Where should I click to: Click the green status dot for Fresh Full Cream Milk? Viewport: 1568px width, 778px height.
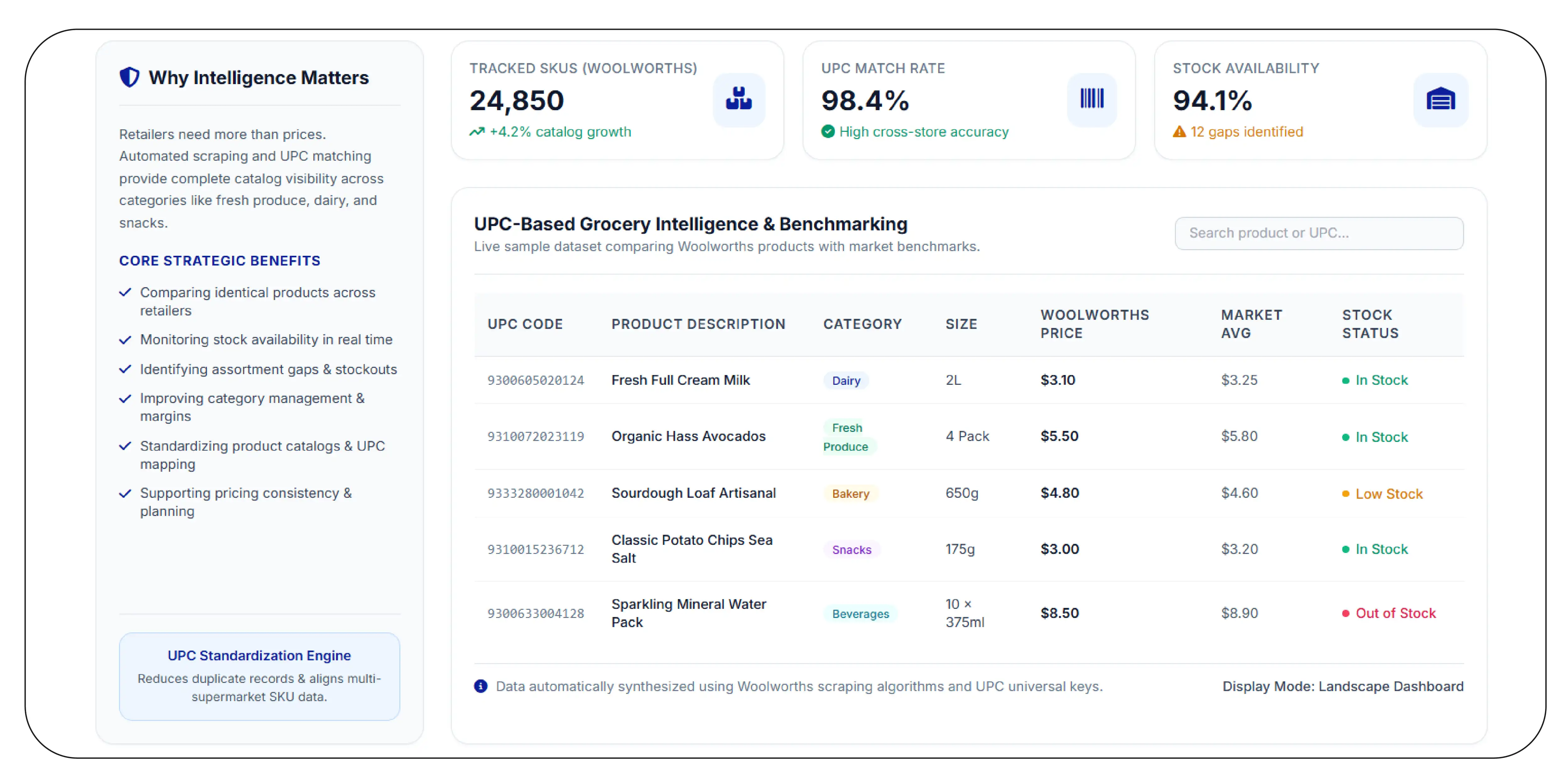coord(1346,381)
